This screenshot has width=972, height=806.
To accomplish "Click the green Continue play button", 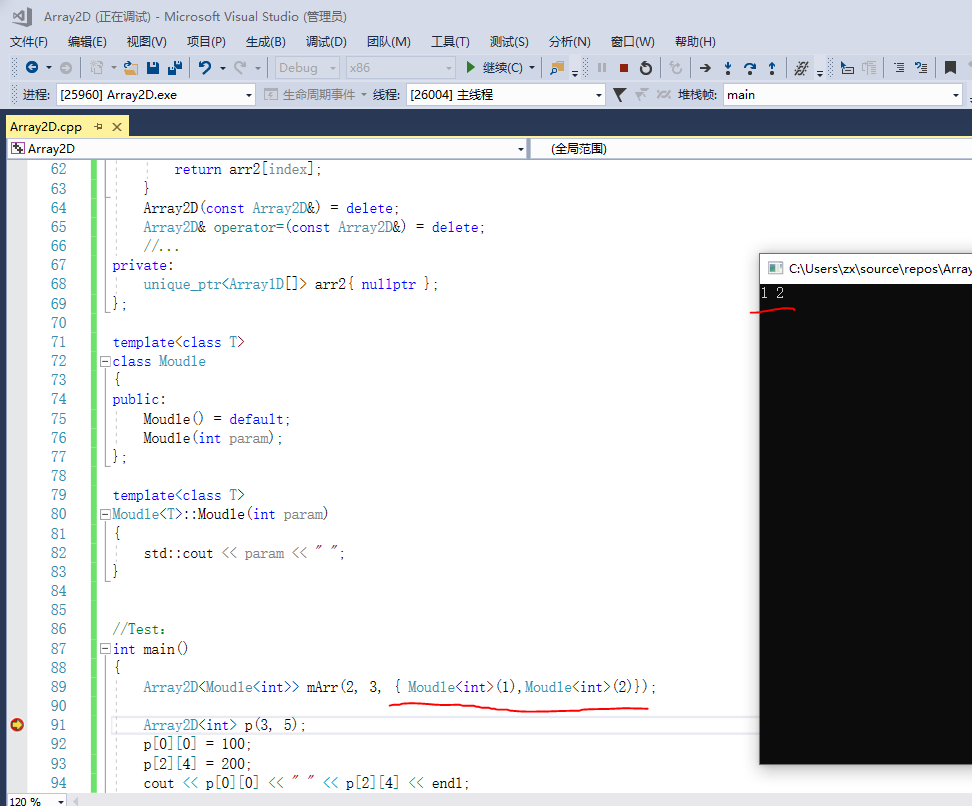I will [x=471, y=67].
